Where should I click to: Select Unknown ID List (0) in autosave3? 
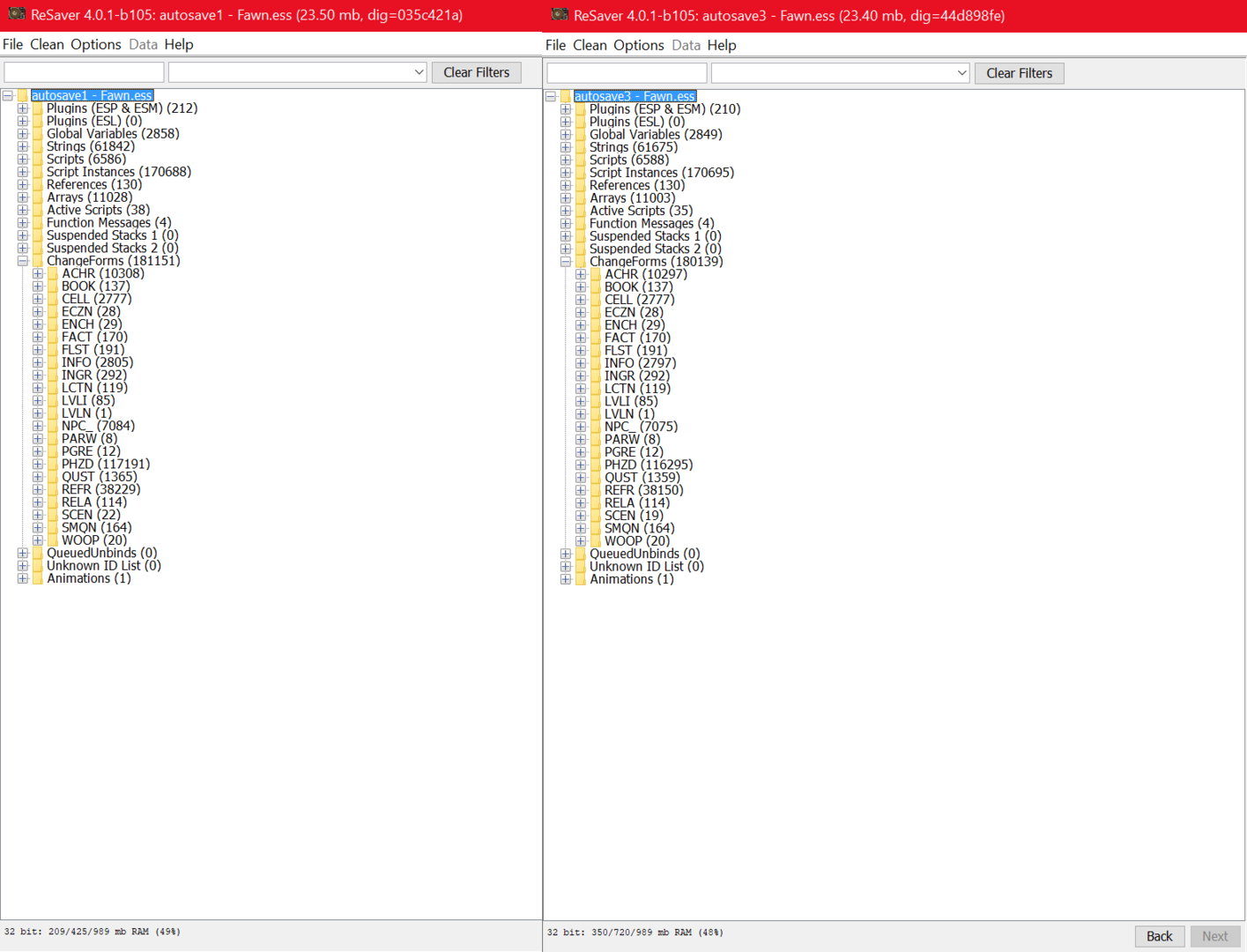647,567
